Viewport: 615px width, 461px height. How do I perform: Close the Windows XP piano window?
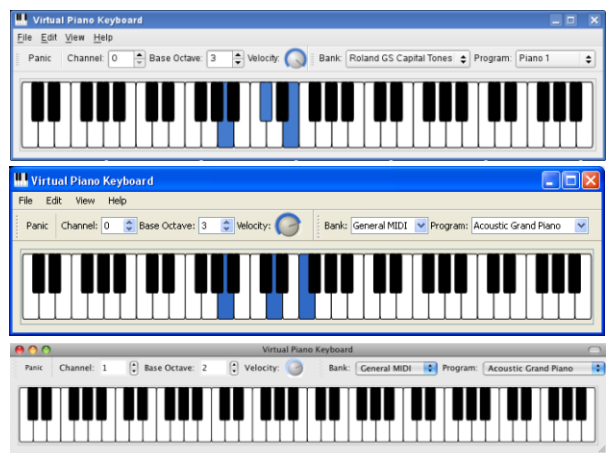coord(591,180)
